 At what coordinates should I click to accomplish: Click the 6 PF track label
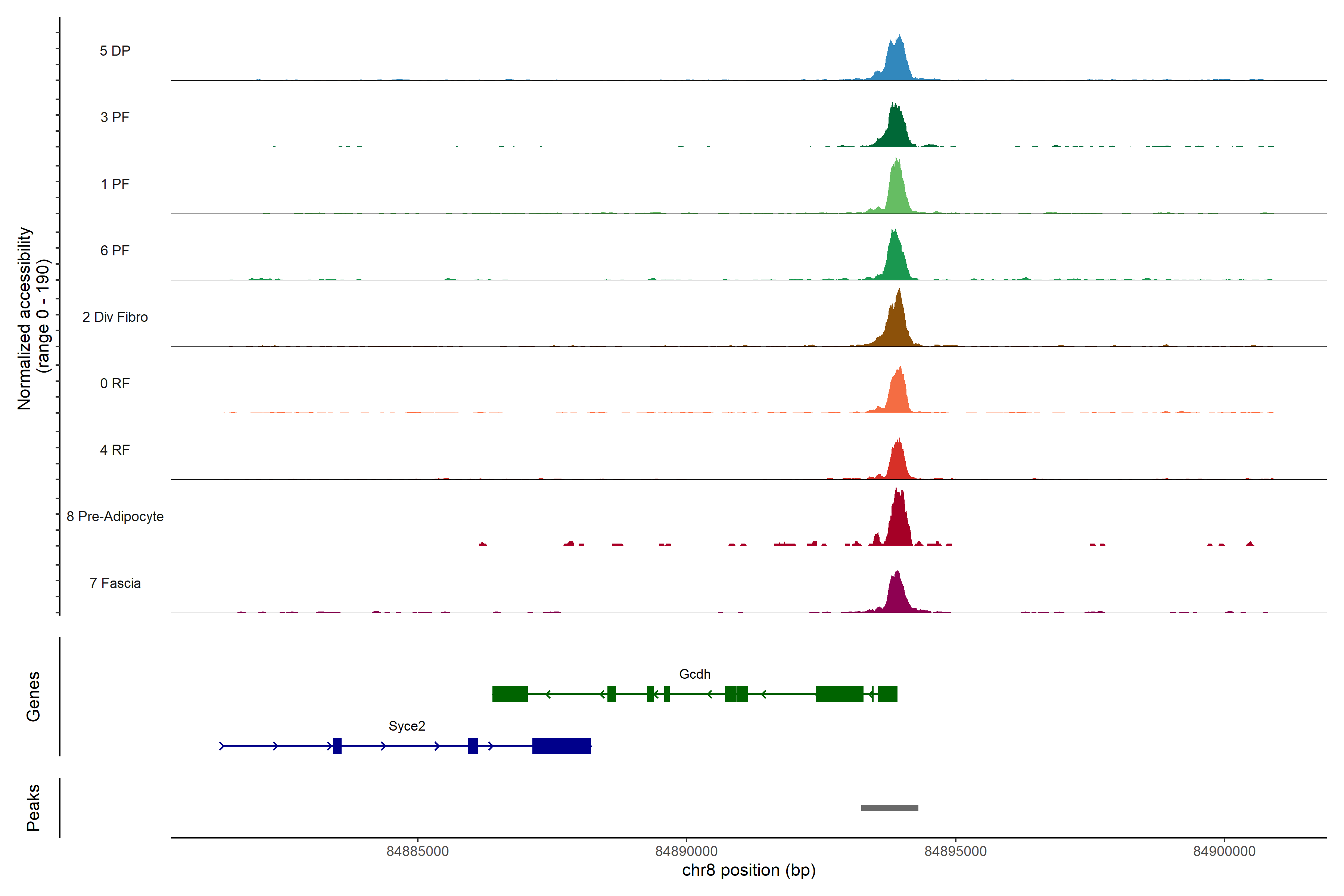pos(115,250)
